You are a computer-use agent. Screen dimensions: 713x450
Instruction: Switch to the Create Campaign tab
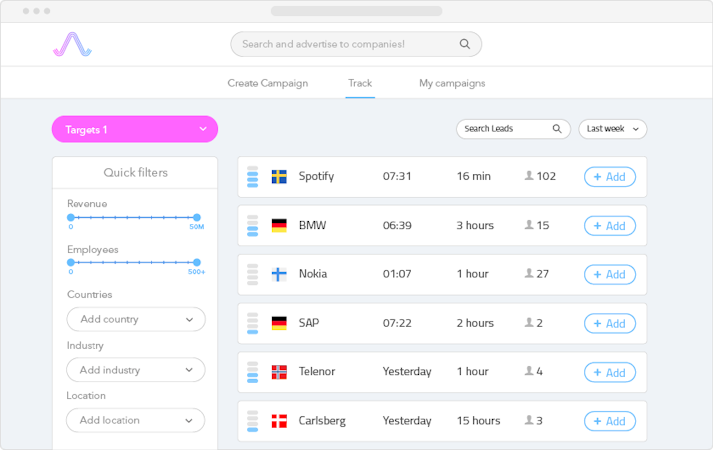268,83
